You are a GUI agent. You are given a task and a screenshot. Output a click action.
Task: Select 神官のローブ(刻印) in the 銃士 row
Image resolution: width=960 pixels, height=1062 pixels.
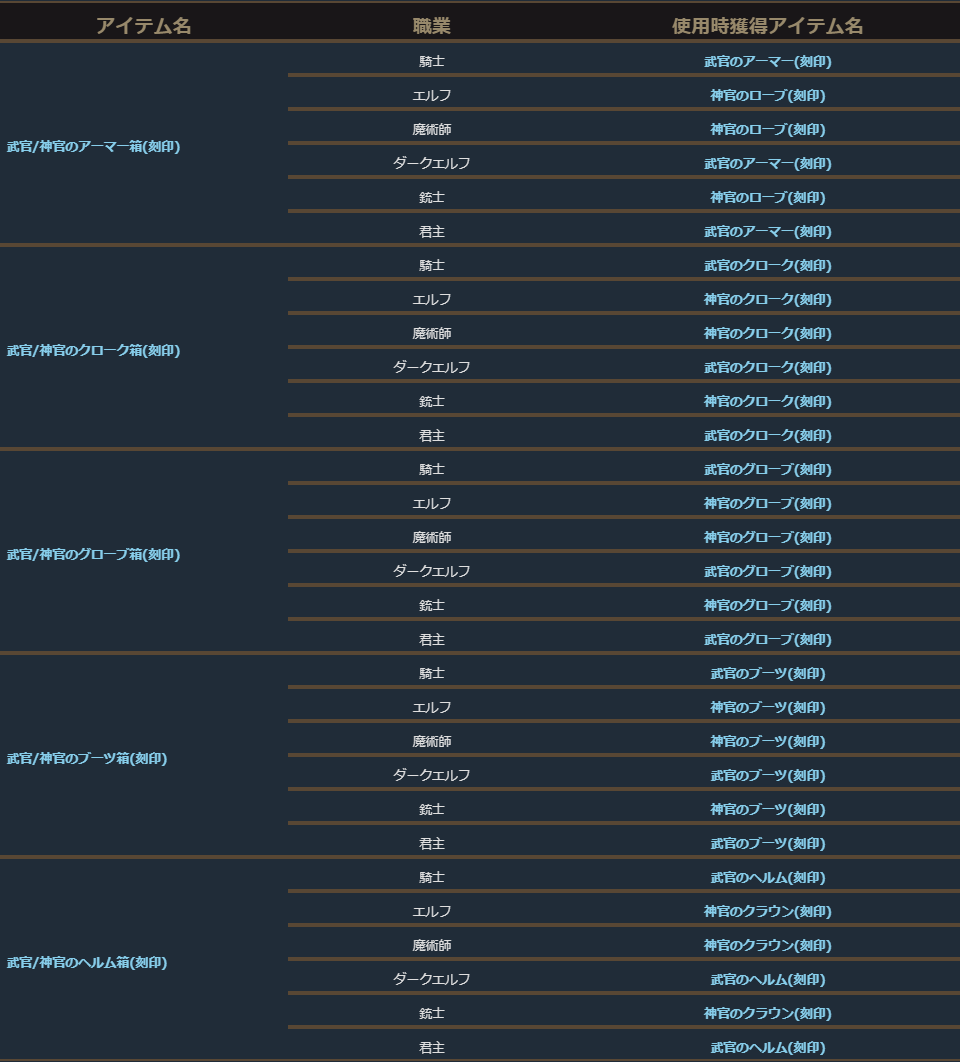click(767, 198)
